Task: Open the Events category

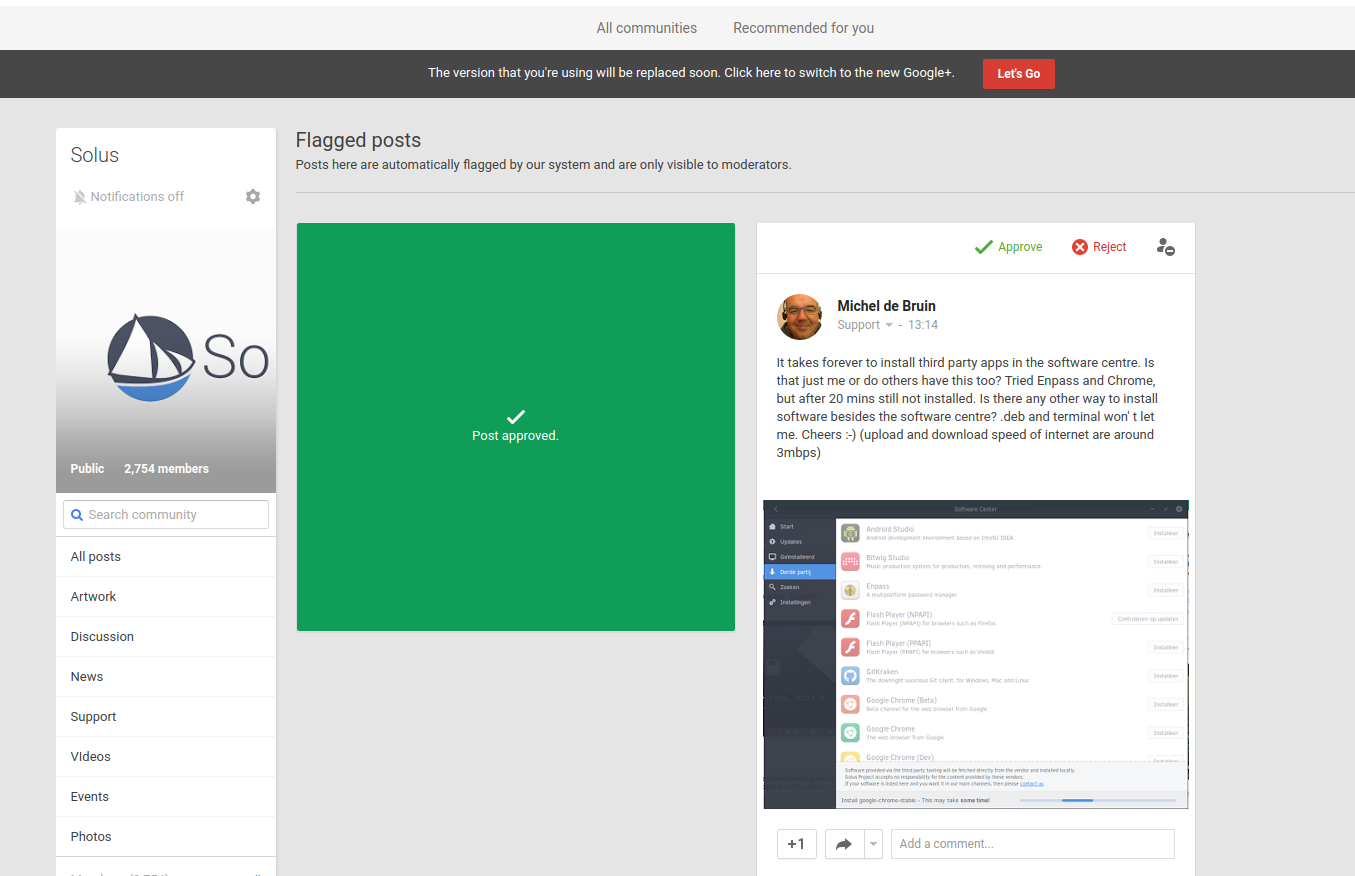Action: click(166, 797)
